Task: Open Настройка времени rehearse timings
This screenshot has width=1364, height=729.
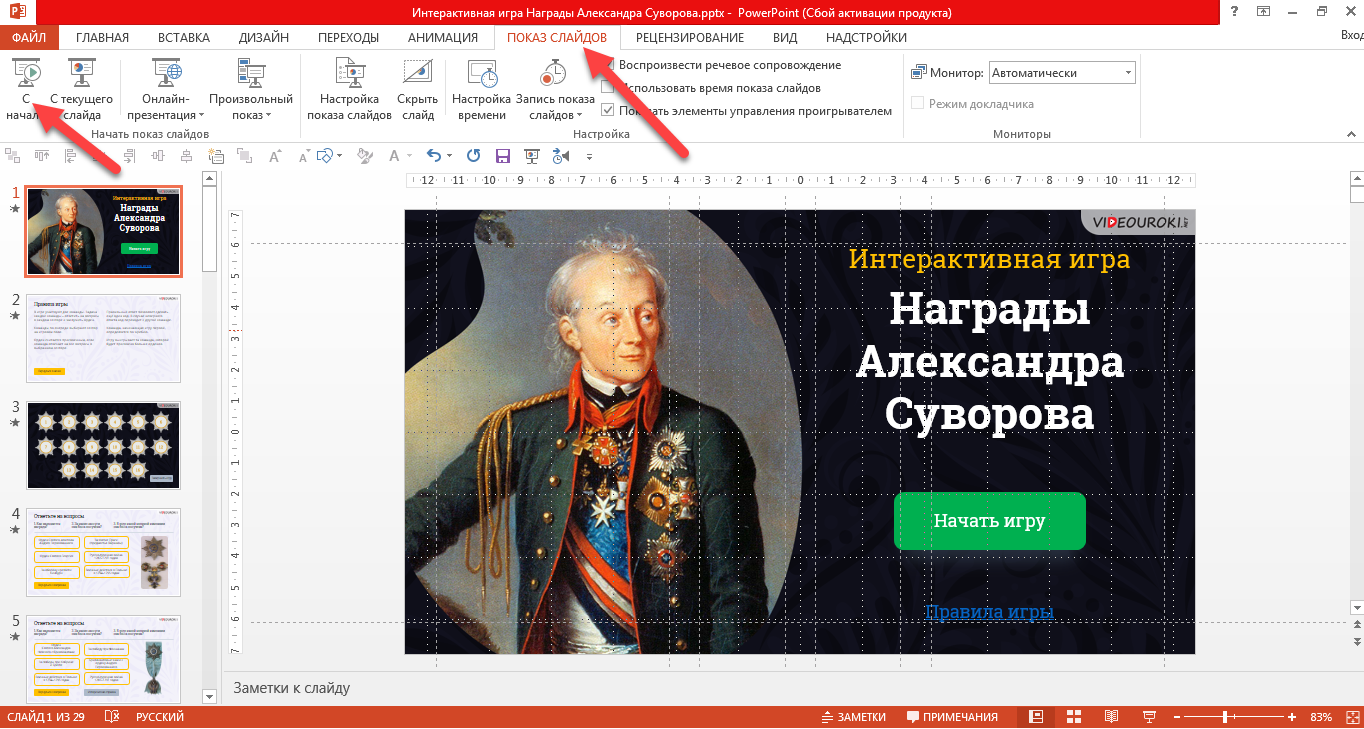Action: (482, 88)
